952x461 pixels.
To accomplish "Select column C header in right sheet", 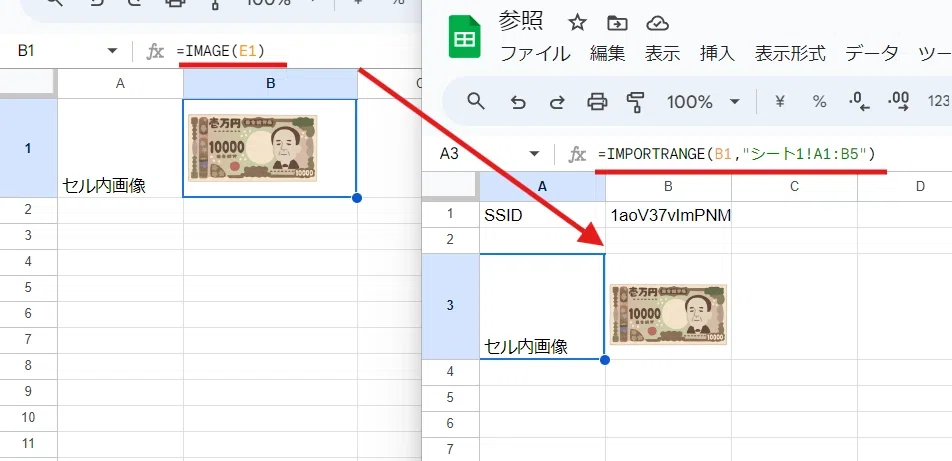I will 794,186.
